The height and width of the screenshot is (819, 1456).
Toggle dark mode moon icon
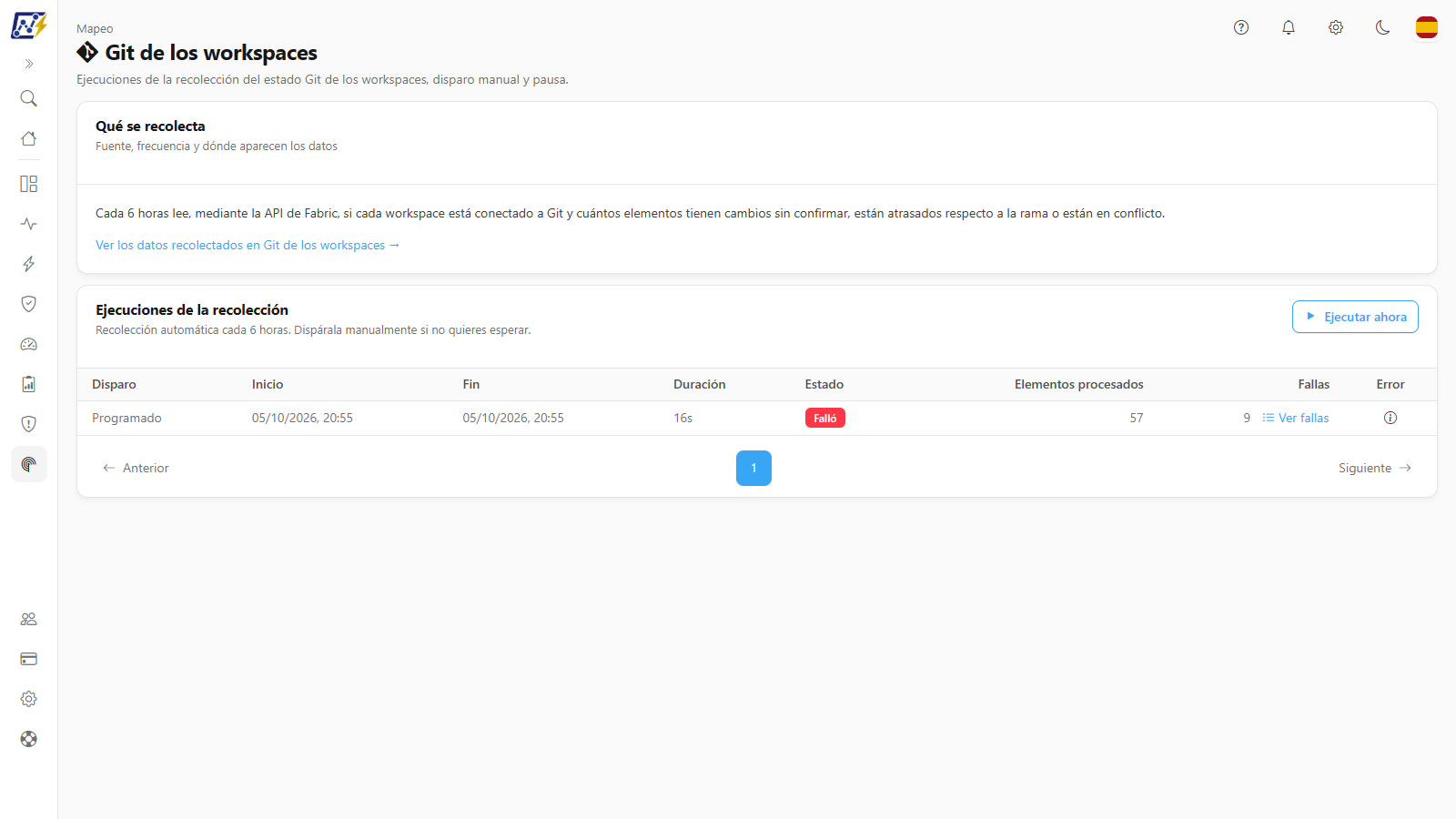(x=1383, y=27)
